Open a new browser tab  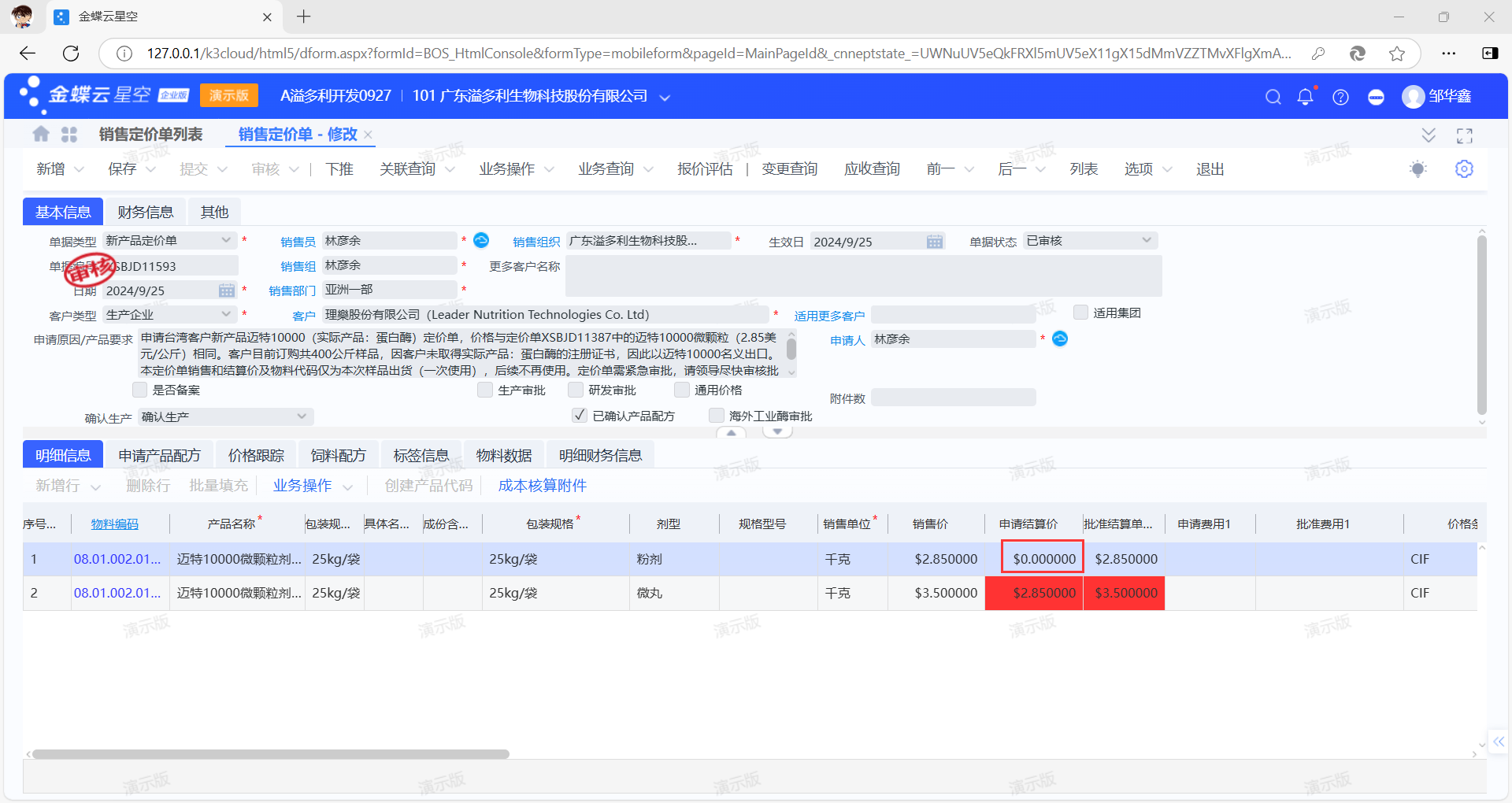tap(304, 17)
